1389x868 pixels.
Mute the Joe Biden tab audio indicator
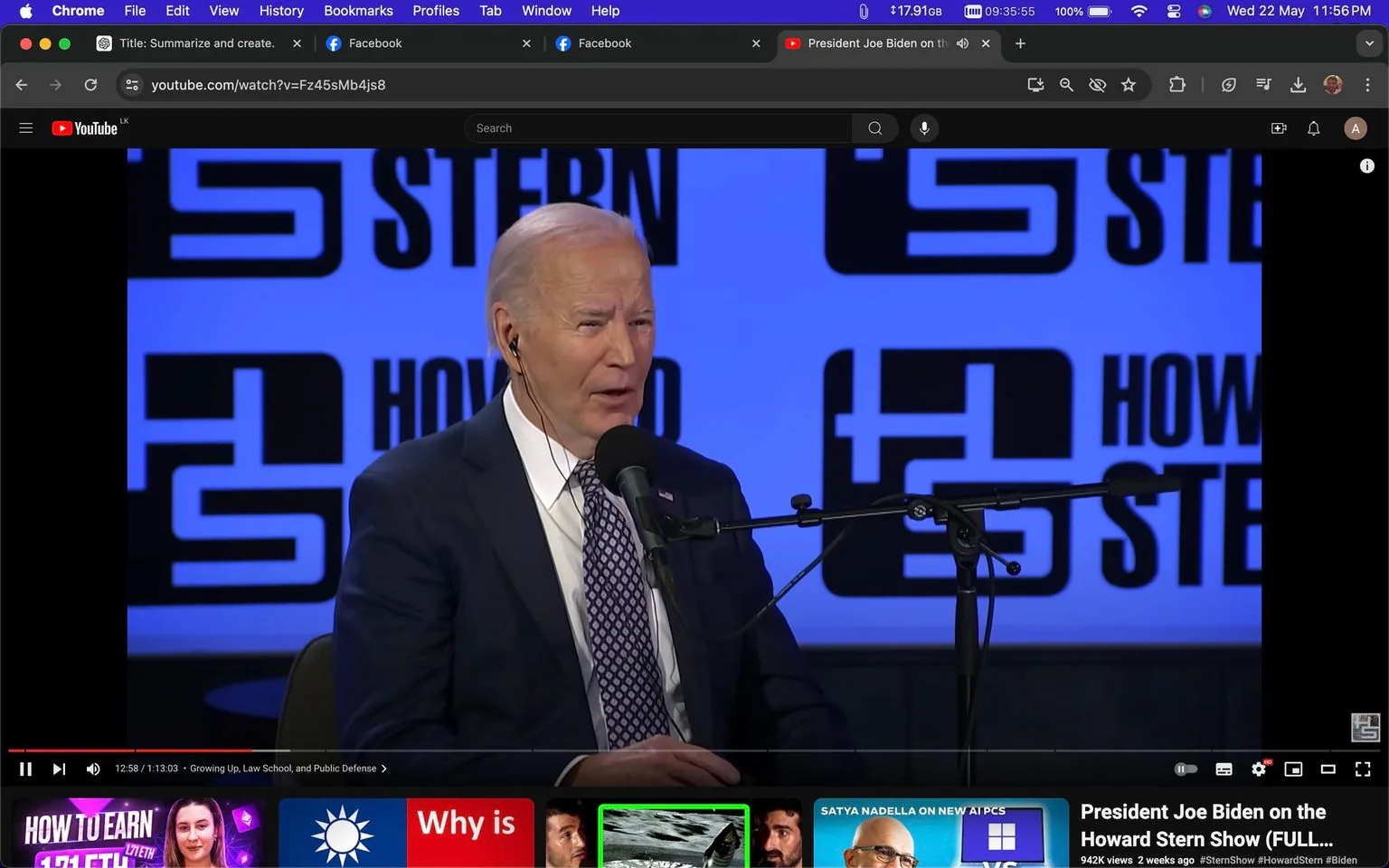coord(962,42)
